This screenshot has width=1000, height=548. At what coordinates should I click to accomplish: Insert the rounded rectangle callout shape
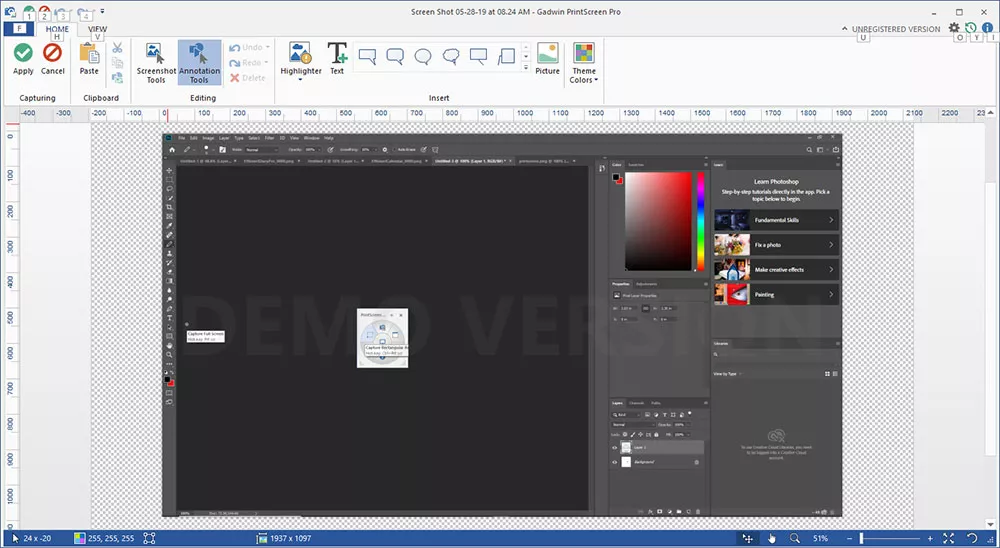tap(395, 56)
